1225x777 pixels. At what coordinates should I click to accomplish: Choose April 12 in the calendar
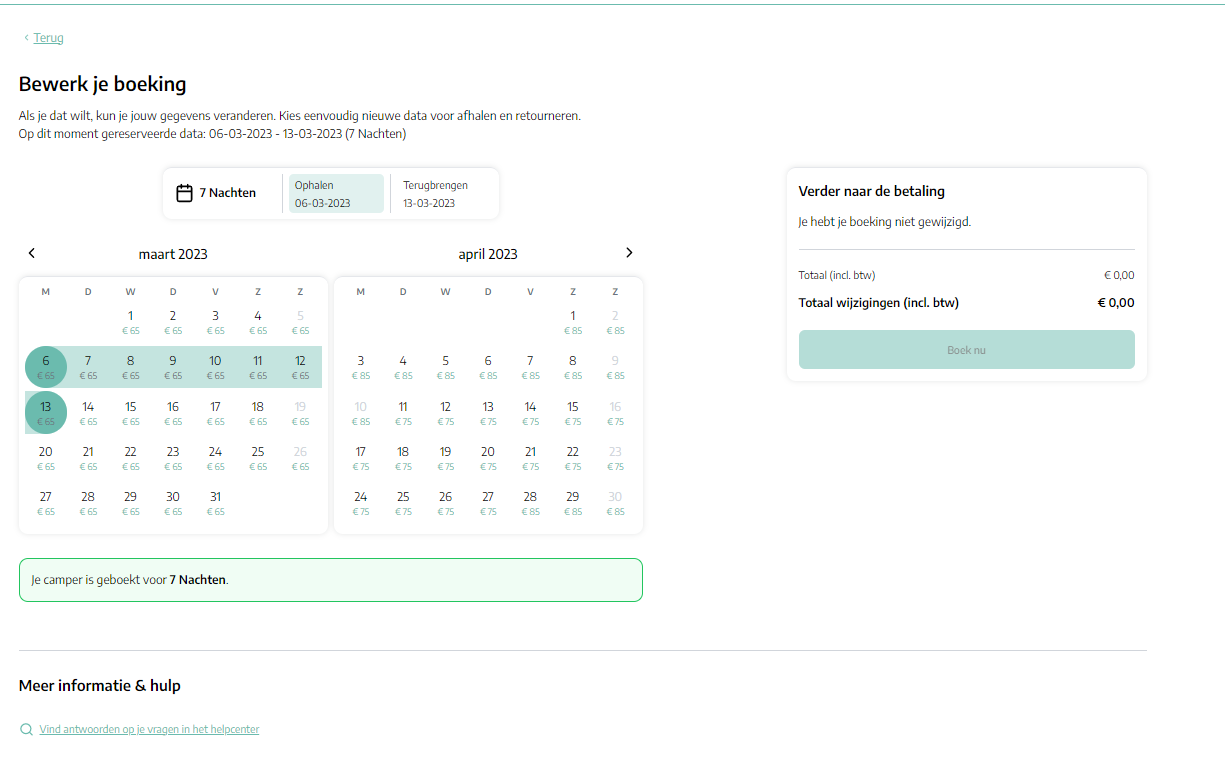click(x=446, y=413)
